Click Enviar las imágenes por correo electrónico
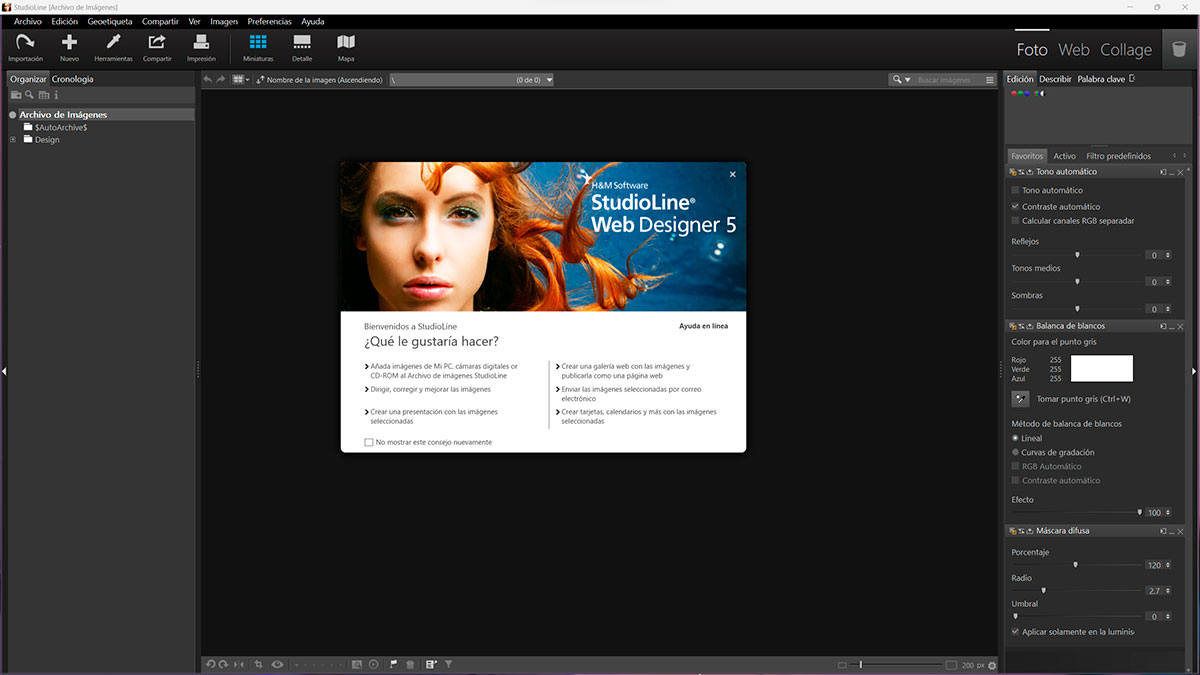The height and width of the screenshot is (675, 1200). coord(630,394)
